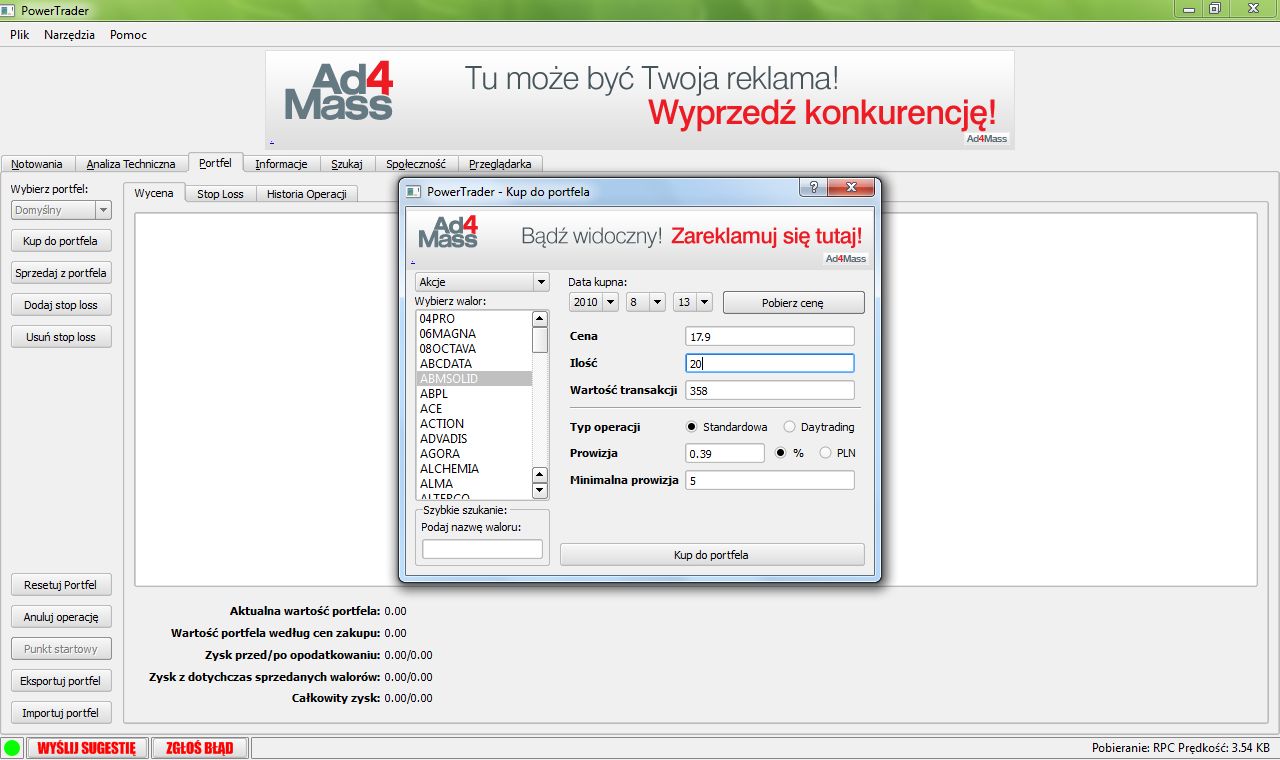Switch to the Informacje tab
The height and width of the screenshot is (760, 1280).
[282, 164]
